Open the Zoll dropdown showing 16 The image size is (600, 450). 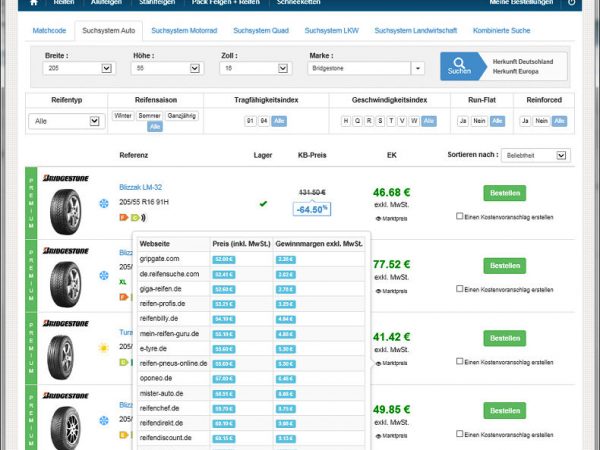[x=256, y=68]
